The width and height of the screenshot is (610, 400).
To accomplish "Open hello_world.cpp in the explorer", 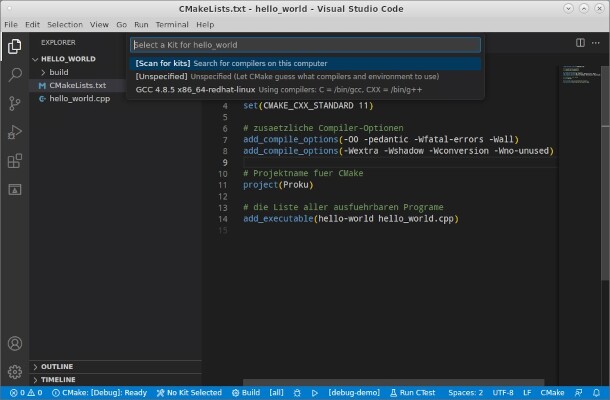I will click(79, 99).
